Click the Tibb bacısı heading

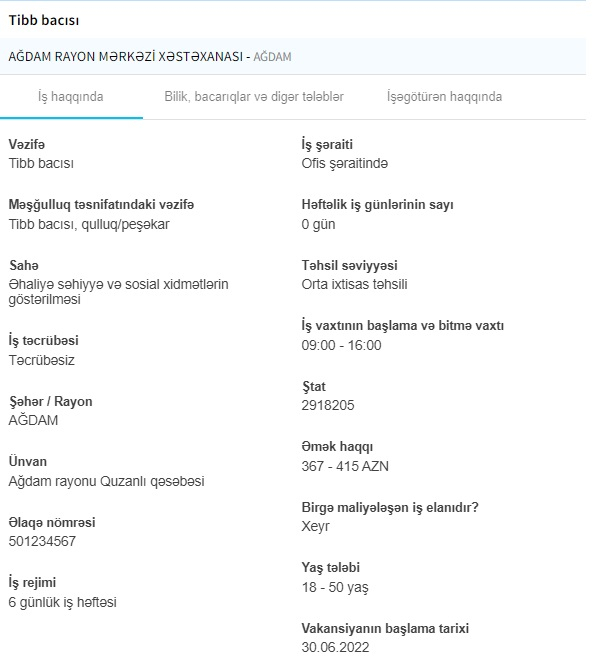pos(44,20)
